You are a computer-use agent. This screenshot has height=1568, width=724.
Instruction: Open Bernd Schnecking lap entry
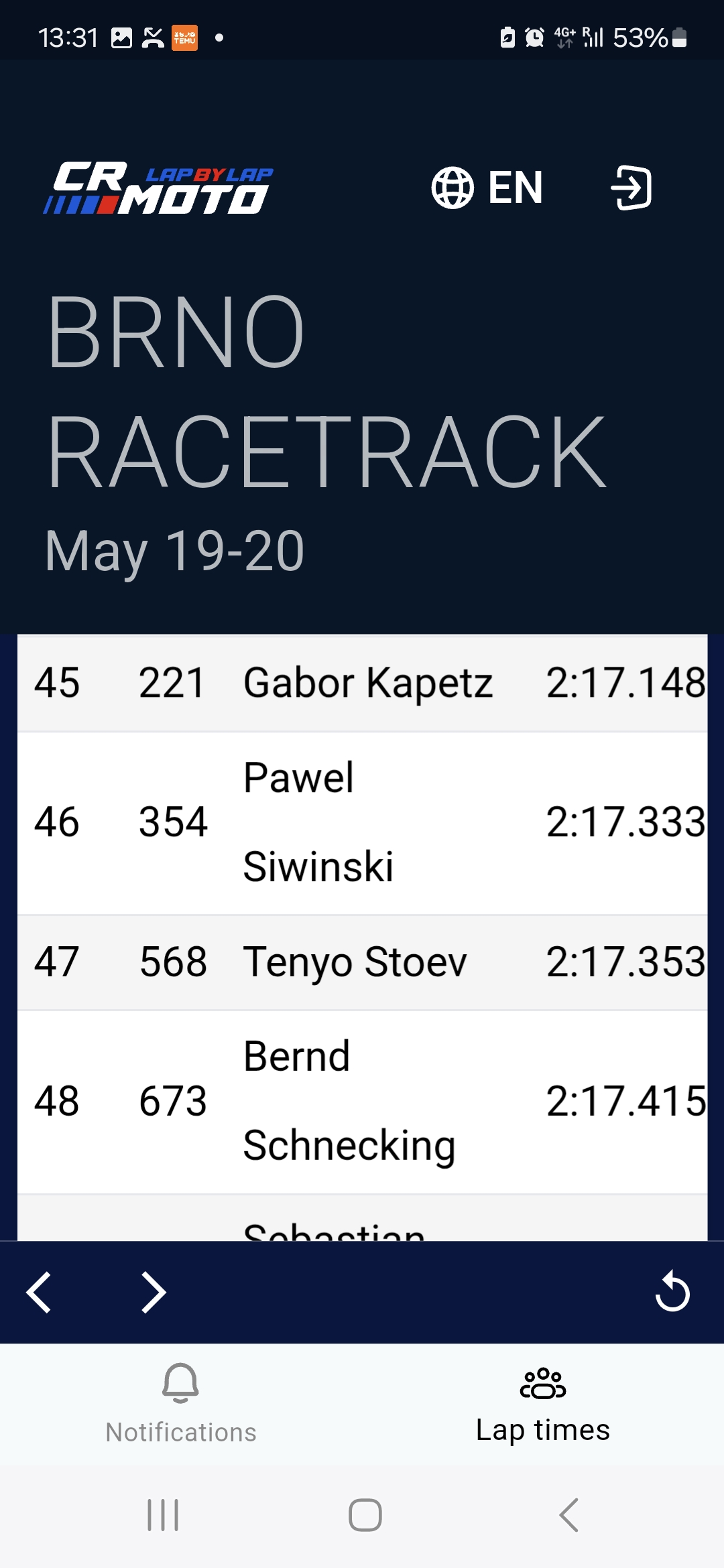[362, 1102]
